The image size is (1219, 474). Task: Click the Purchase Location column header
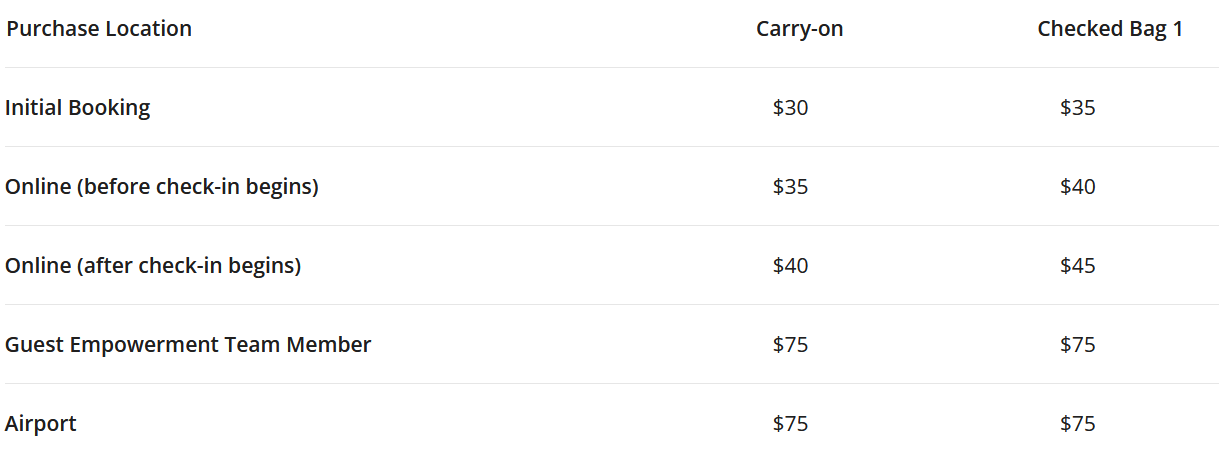[x=99, y=29]
